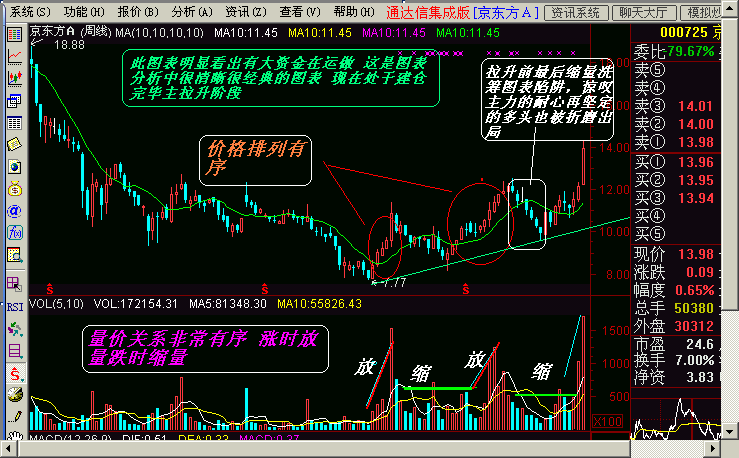This screenshot has width=739, height=458.
Task: Click the 卖① price 13.98 in order book
Action: [x=695, y=141]
